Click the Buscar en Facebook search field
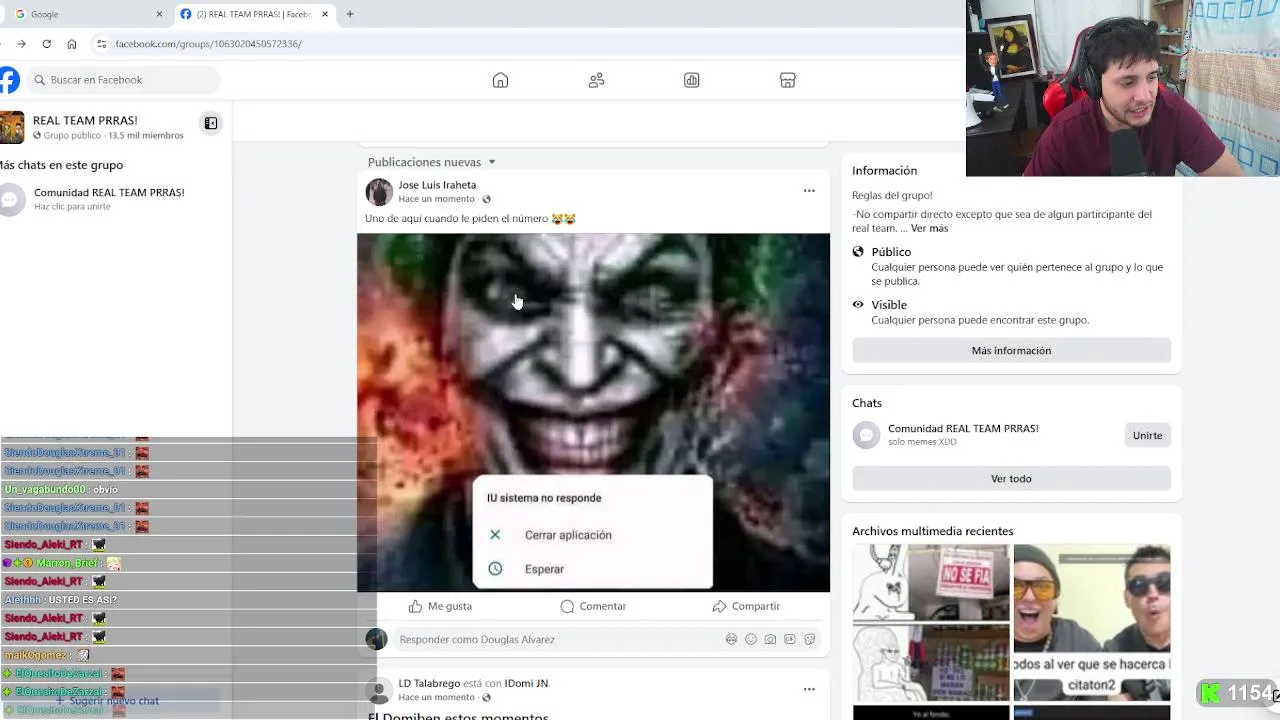The width and height of the screenshot is (1280, 720). click(124, 80)
